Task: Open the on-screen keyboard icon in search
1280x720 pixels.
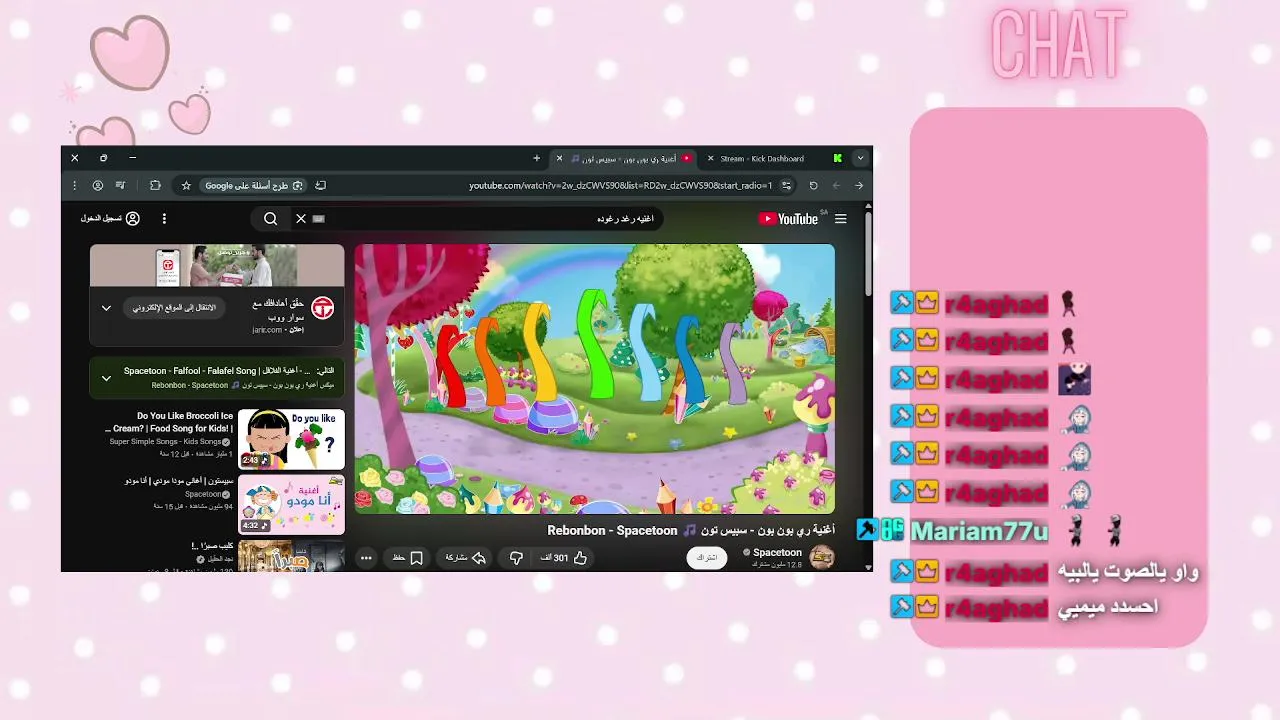Action: 319,218
